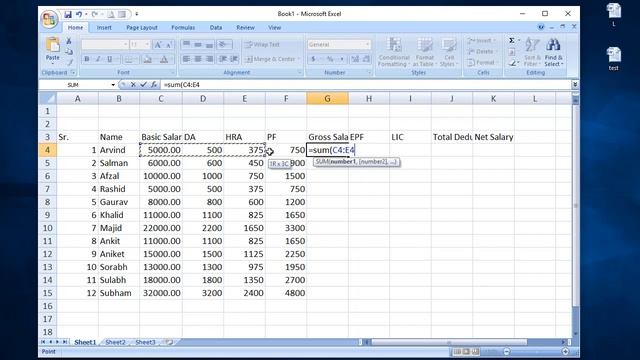The width and height of the screenshot is (640, 360).
Task: Click the Save icon in Quick Access toolbar
Action: 68,14
